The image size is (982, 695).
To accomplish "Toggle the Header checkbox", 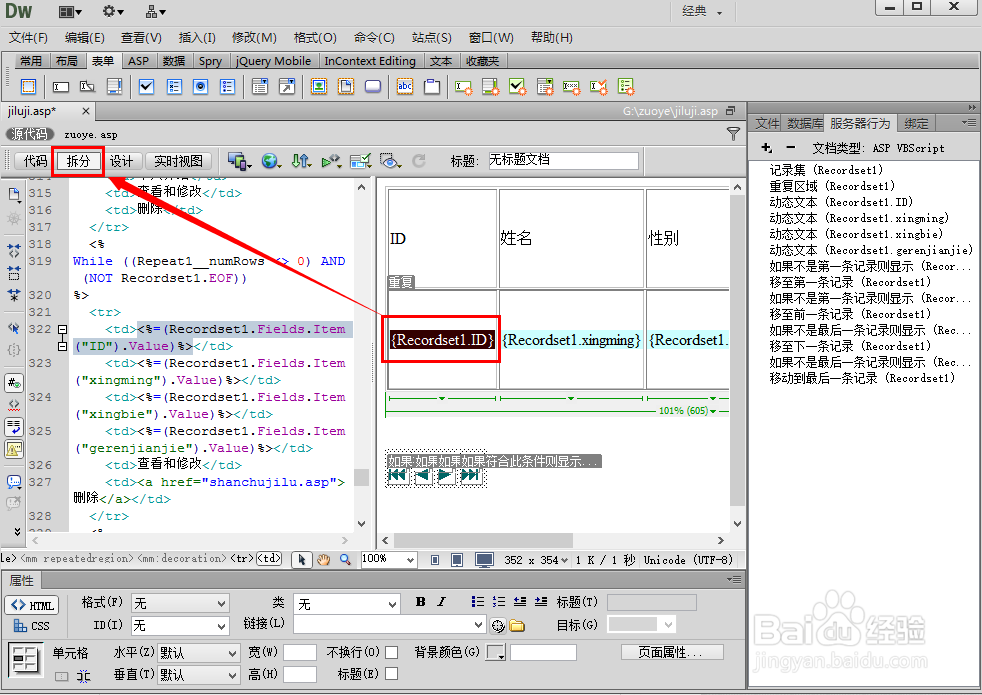I will click(x=391, y=674).
